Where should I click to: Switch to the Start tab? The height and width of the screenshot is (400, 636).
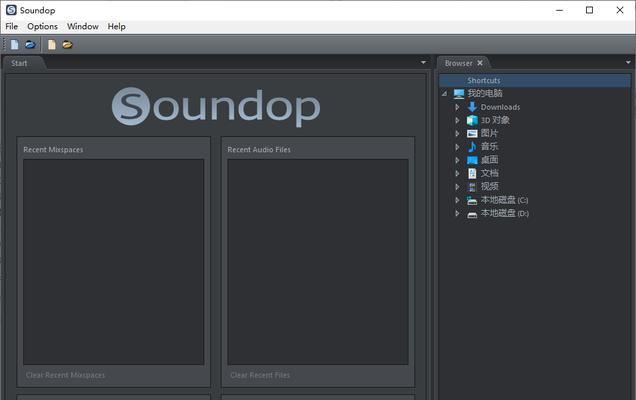click(19, 63)
